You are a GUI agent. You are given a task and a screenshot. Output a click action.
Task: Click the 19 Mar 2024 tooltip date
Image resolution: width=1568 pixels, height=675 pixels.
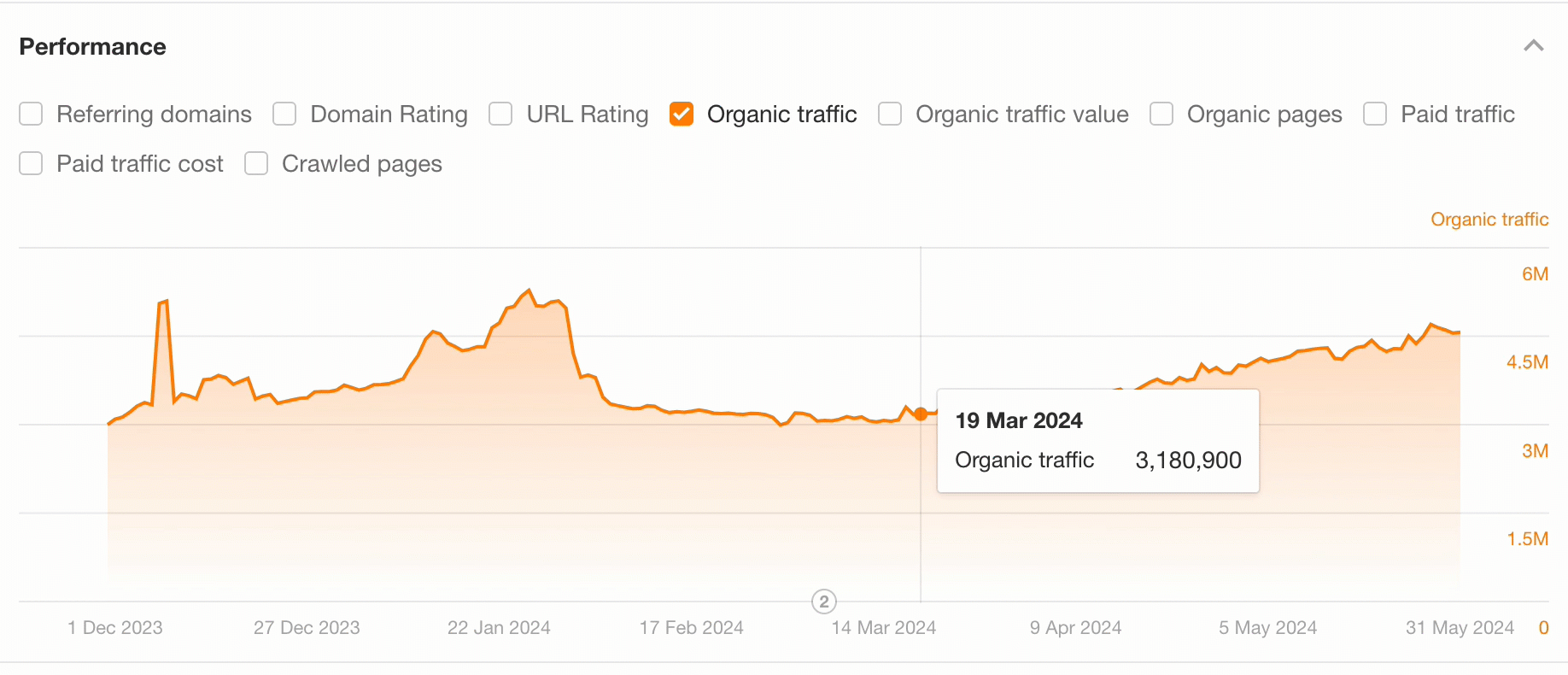pyautogui.click(x=1019, y=420)
